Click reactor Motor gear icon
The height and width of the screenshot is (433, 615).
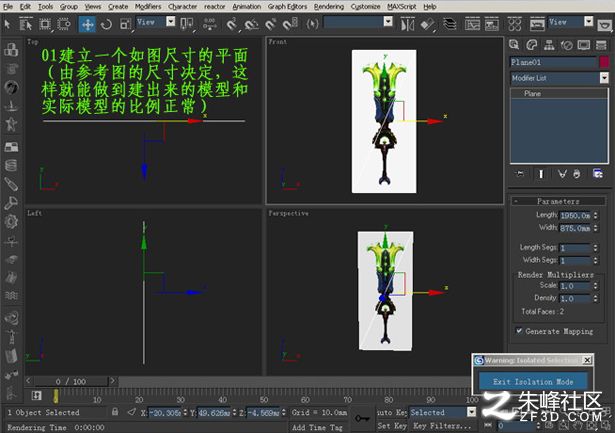click(11, 222)
